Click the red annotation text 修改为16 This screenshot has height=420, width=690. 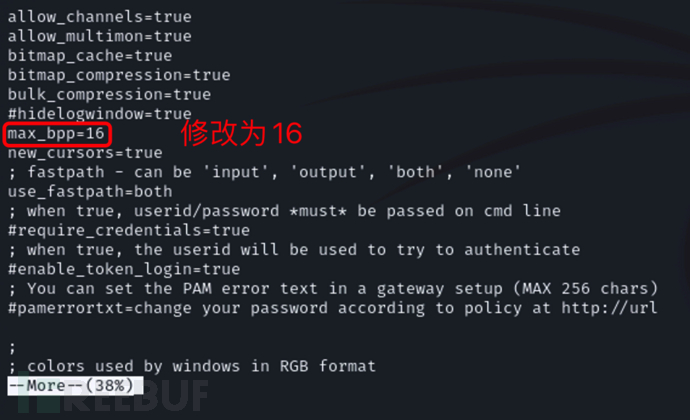tap(240, 132)
